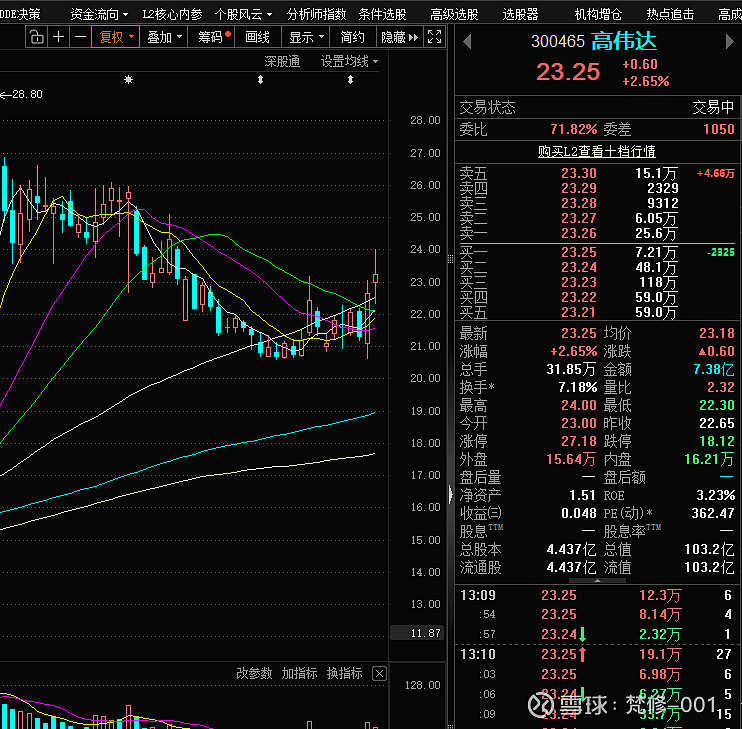Open 设置均线 moving average dropdown

pyautogui.click(x=349, y=61)
